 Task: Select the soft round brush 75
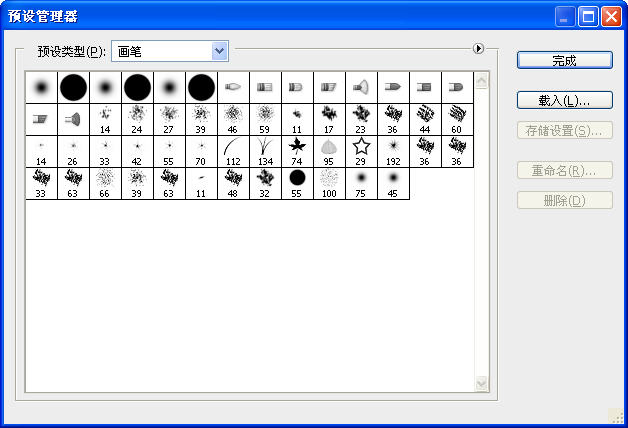click(x=361, y=181)
